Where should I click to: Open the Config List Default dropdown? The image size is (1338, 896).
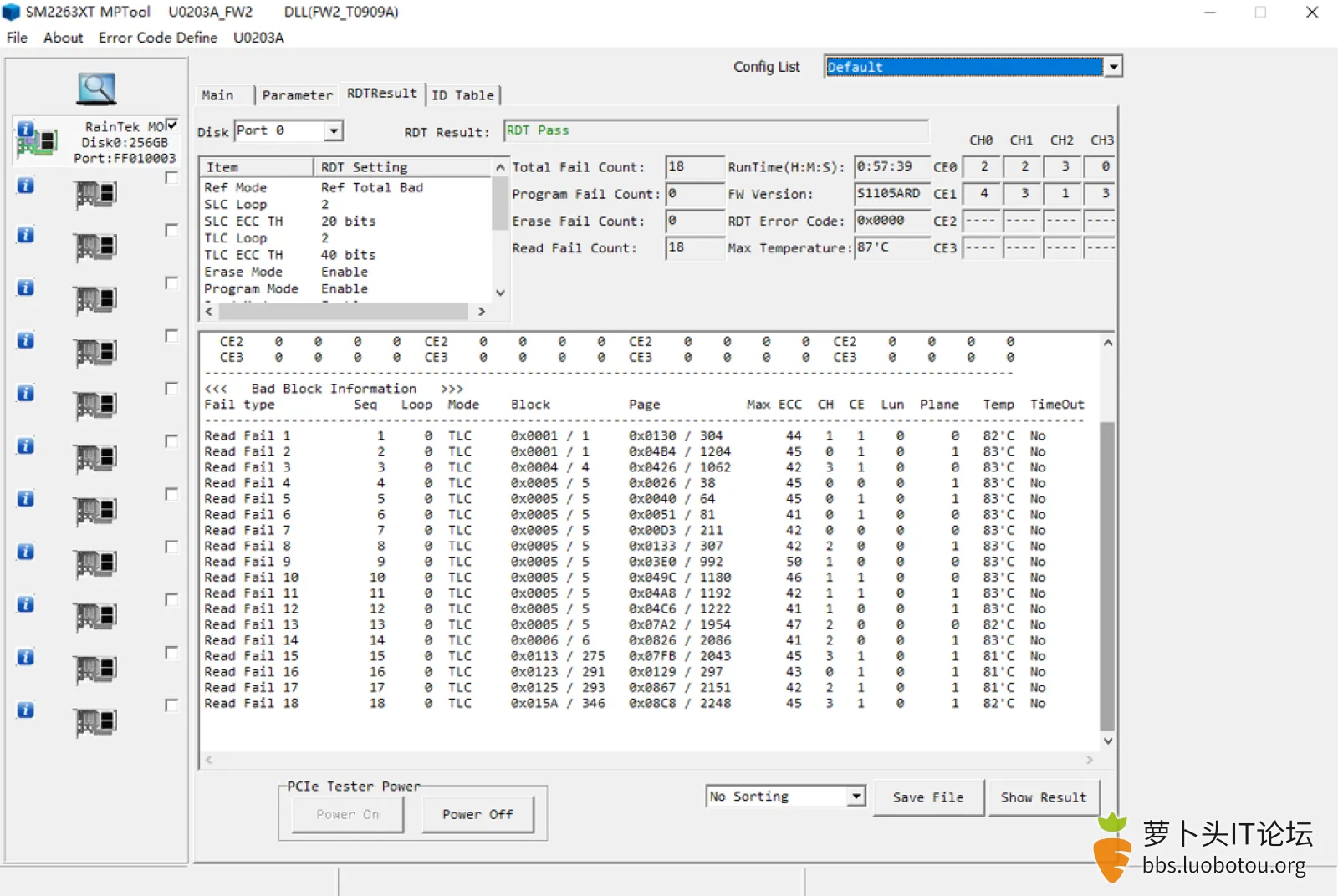click(x=1113, y=67)
